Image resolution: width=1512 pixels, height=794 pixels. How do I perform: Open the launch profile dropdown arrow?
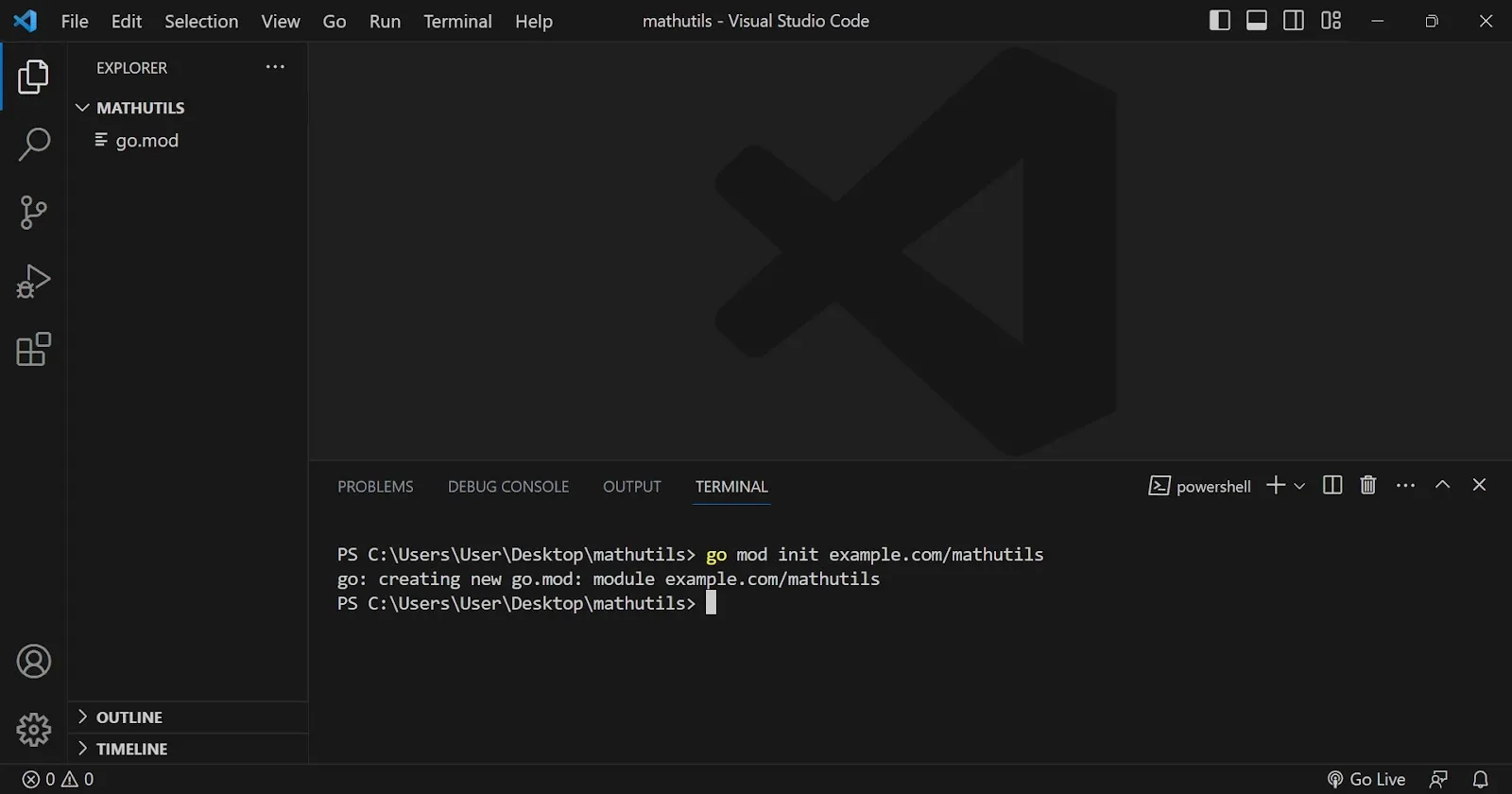pos(1299,486)
